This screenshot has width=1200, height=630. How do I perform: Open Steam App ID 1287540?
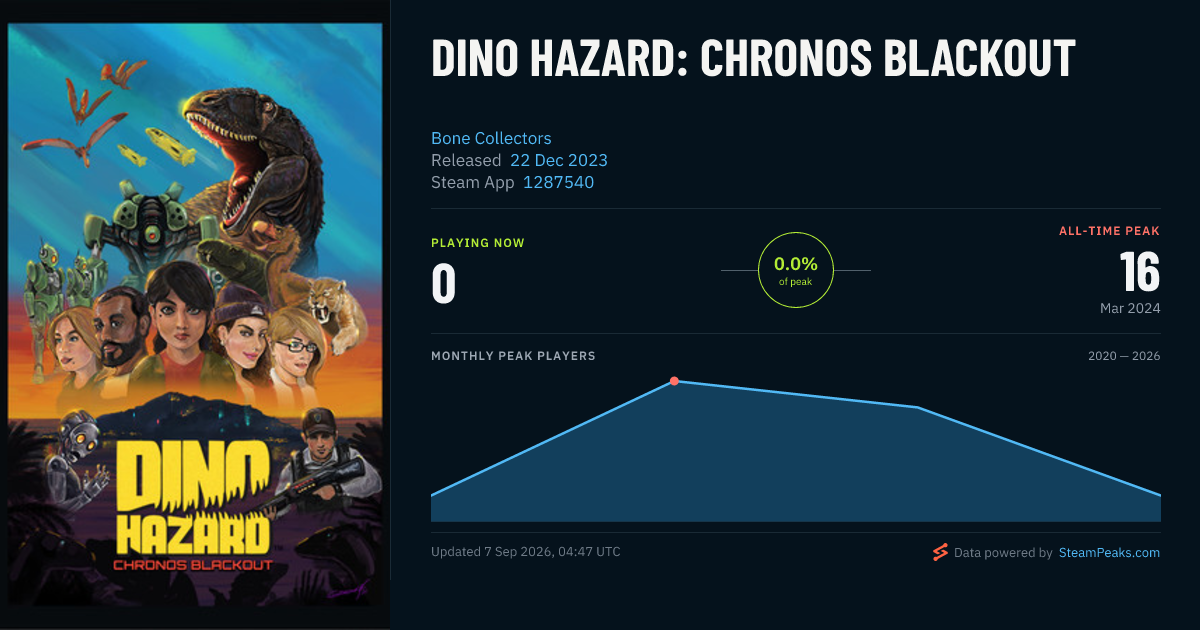(559, 182)
